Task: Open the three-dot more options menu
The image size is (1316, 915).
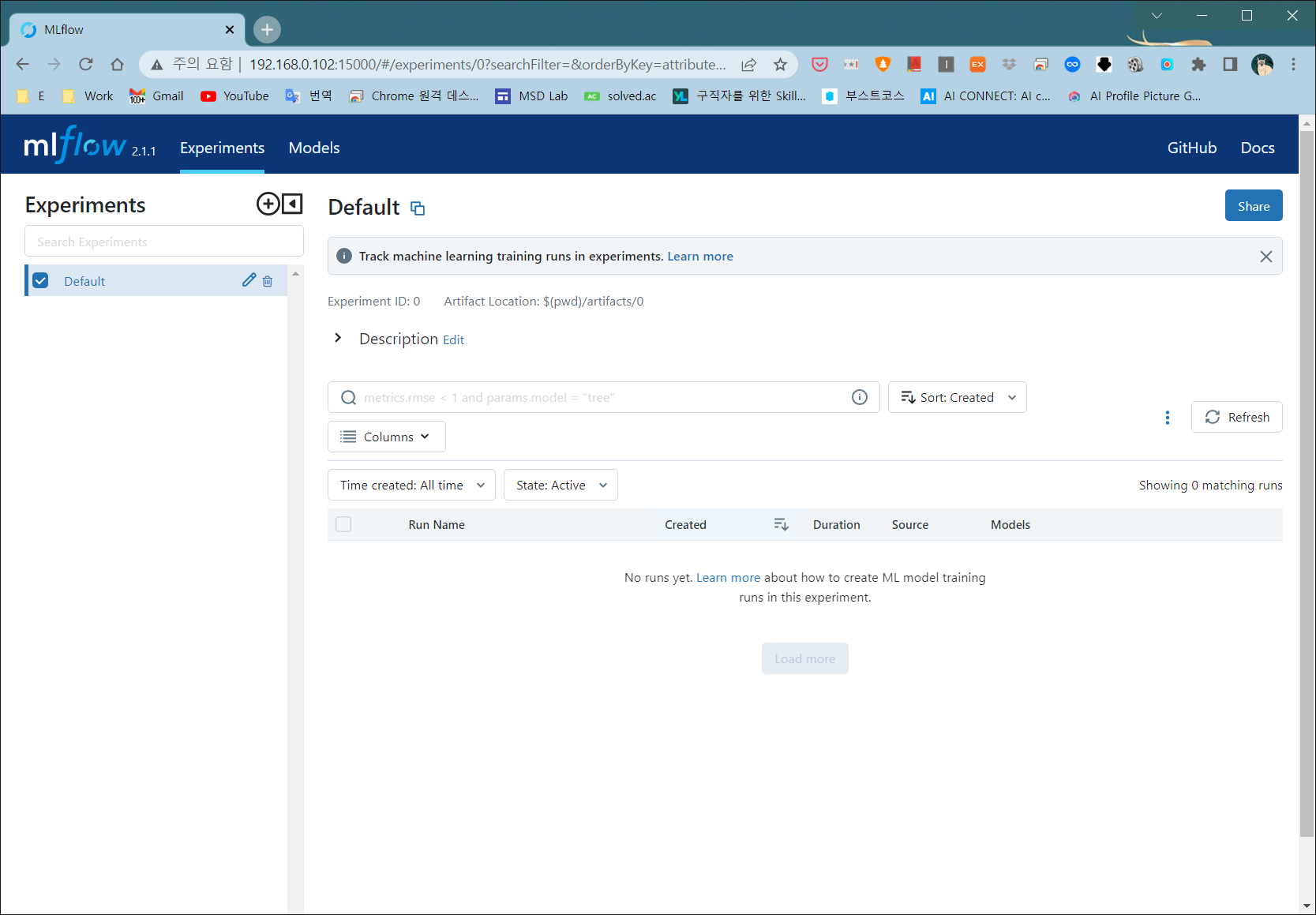Action: 1168,418
